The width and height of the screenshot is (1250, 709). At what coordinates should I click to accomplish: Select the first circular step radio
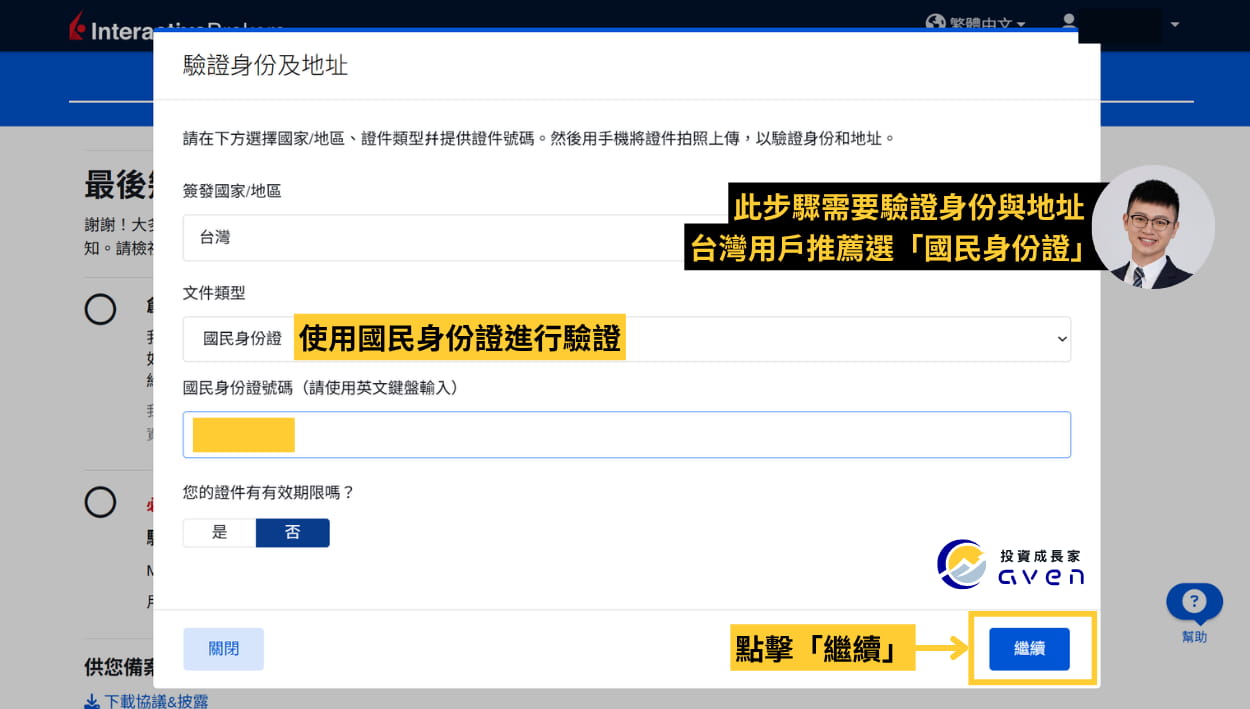point(100,309)
